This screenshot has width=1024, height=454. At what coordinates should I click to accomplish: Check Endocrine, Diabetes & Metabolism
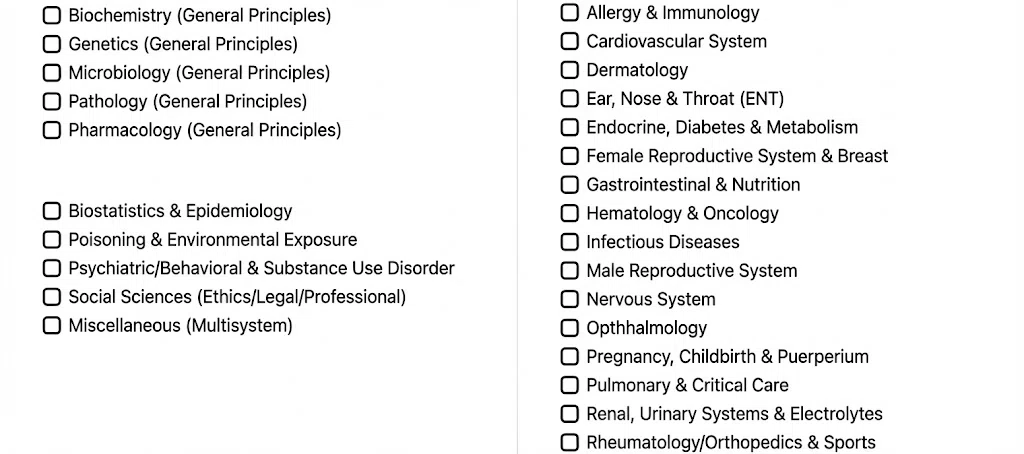[569, 127]
